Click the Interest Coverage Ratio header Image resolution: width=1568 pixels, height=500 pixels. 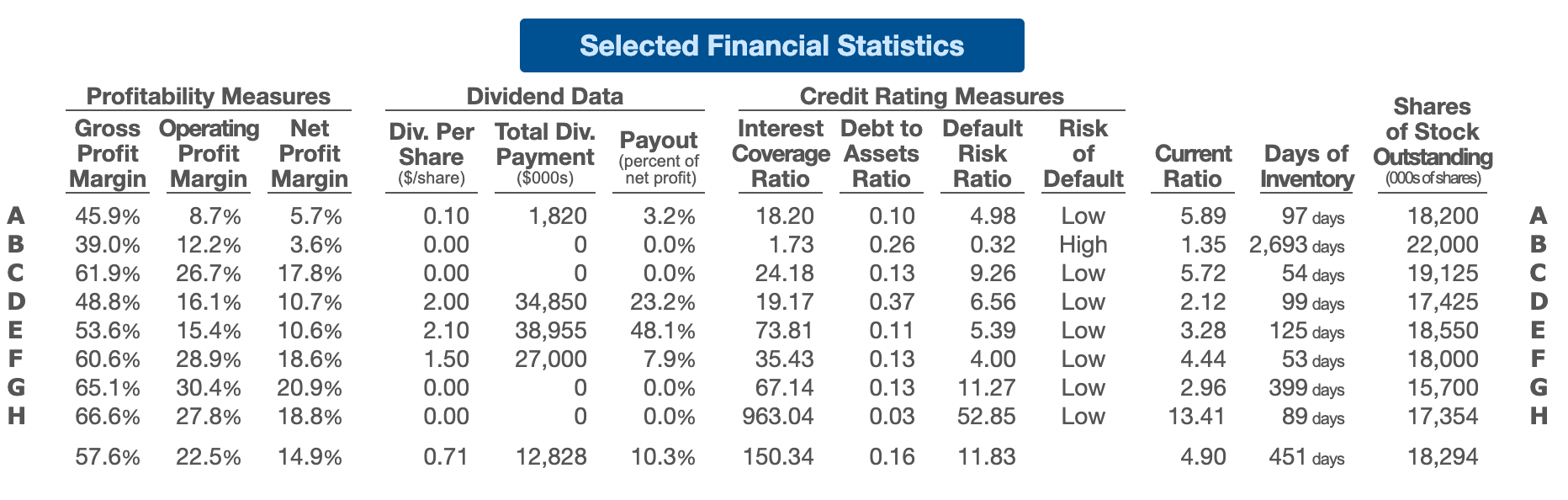point(781,154)
